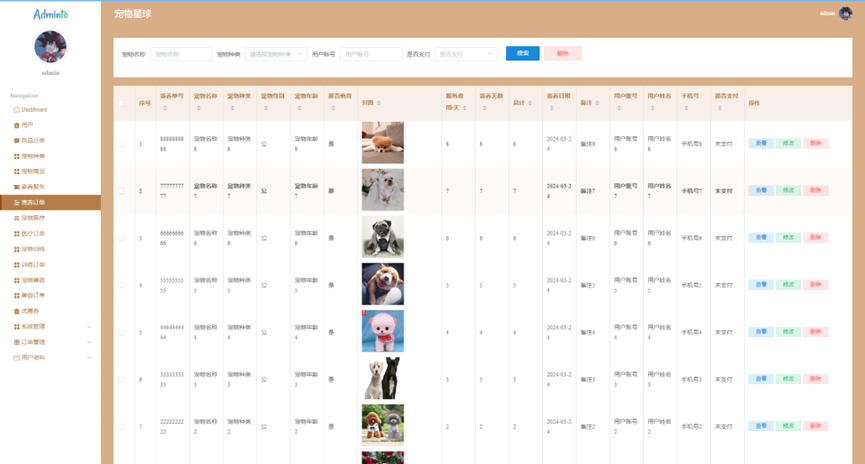Sort table by 手机号 column arrow
Screen dimensions: 865x464
tap(686, 108)
